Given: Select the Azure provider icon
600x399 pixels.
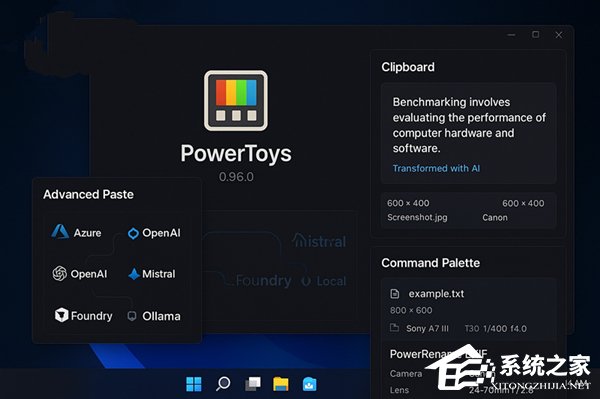Looking at the screenshot, I should pos(60,232).
